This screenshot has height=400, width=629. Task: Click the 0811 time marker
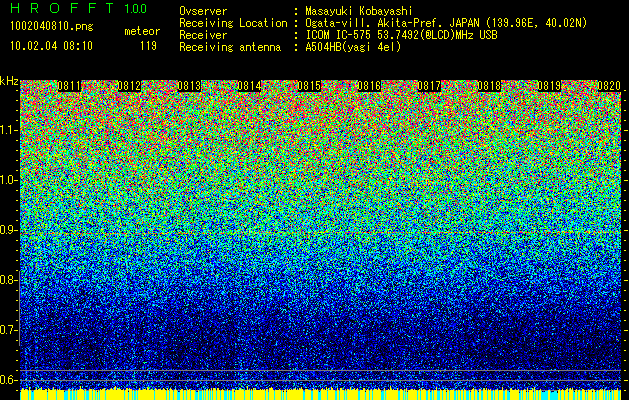pyautogui.click(x=69, y=86)
